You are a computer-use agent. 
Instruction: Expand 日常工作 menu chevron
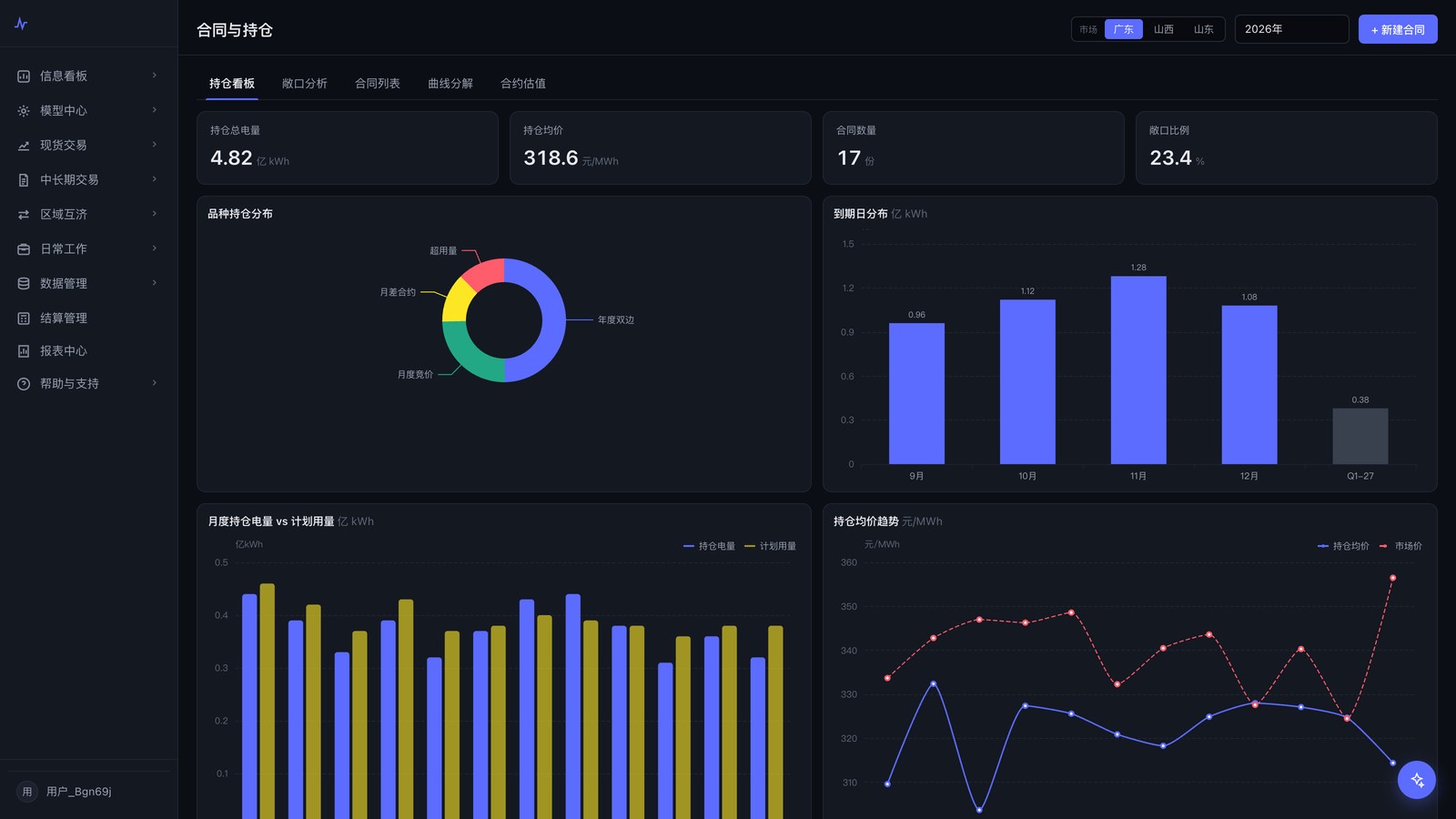click(155, 248)
